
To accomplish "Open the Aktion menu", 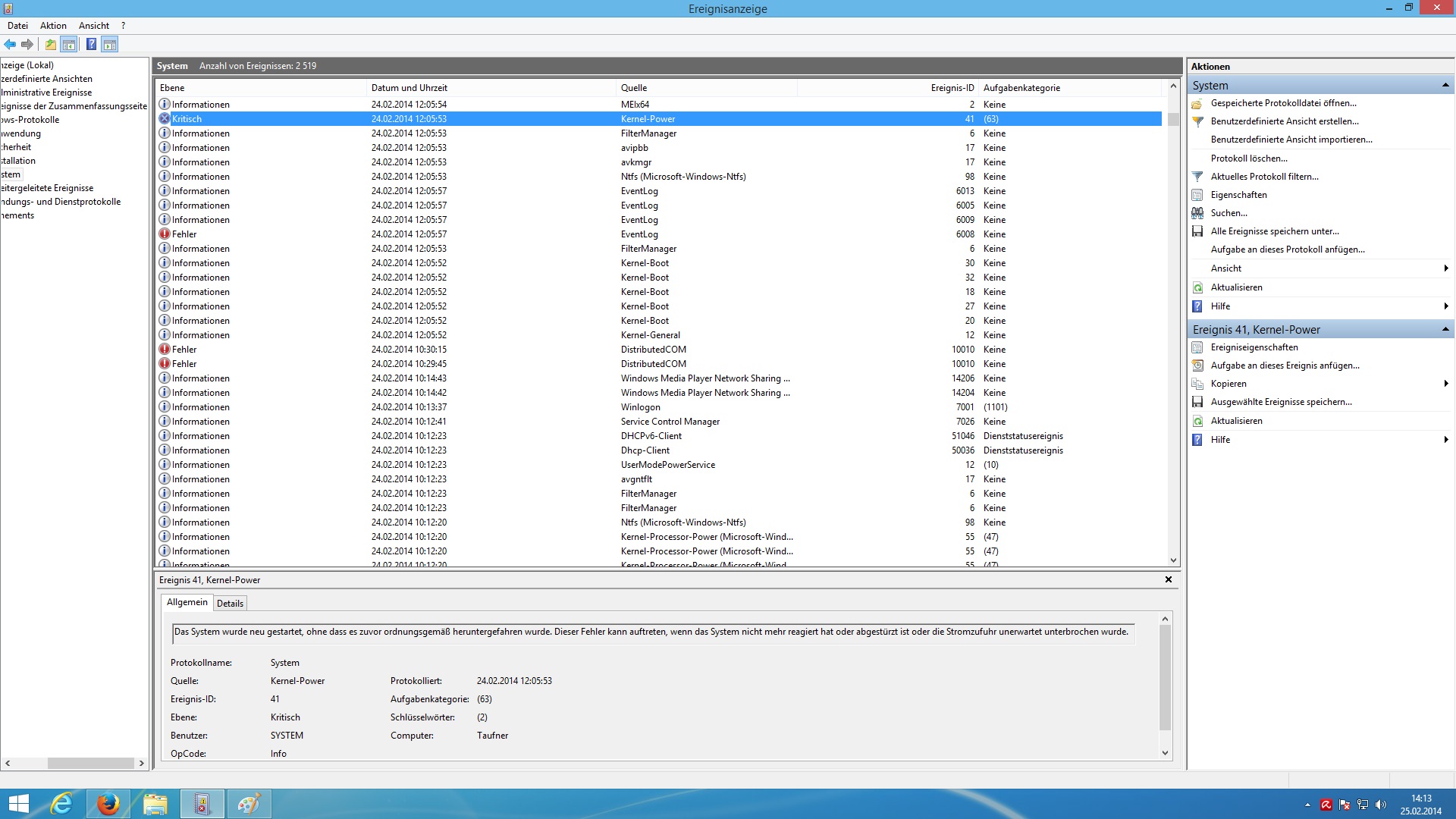I will pyautogui.click(x=53, y=25).
